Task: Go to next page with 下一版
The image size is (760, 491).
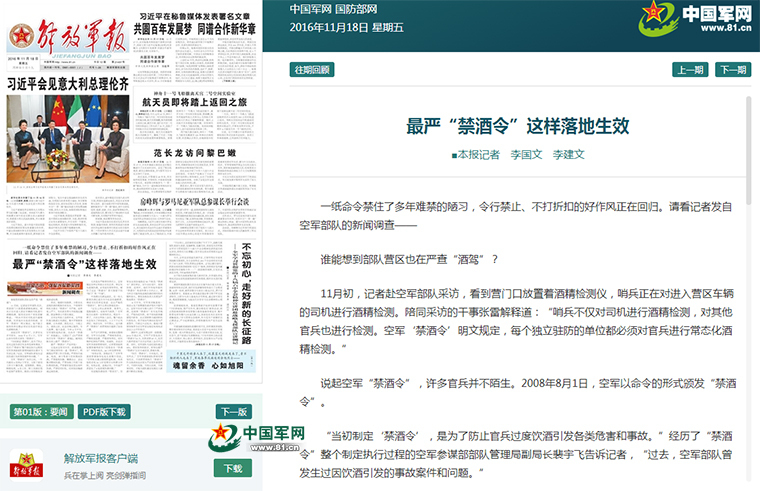Action: tap(233, 412)
